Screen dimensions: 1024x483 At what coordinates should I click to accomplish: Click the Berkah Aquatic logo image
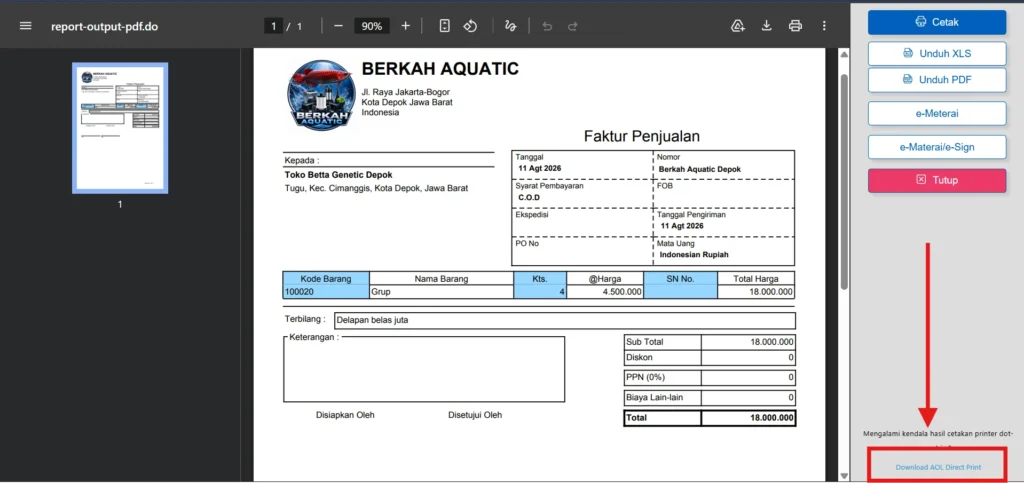(x=321, y=95)
